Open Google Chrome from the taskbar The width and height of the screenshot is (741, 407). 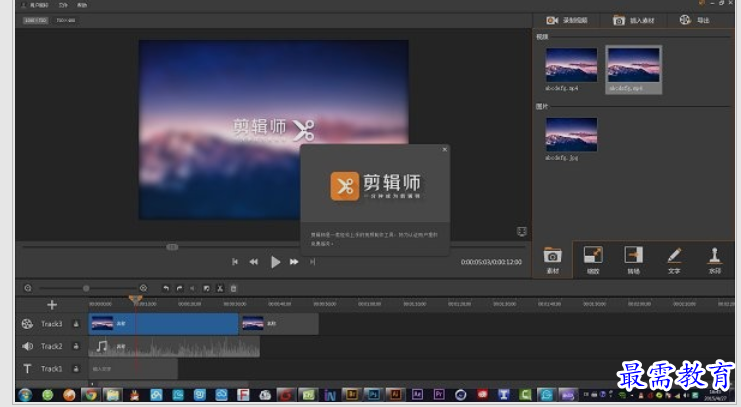(x=91, y=395)
